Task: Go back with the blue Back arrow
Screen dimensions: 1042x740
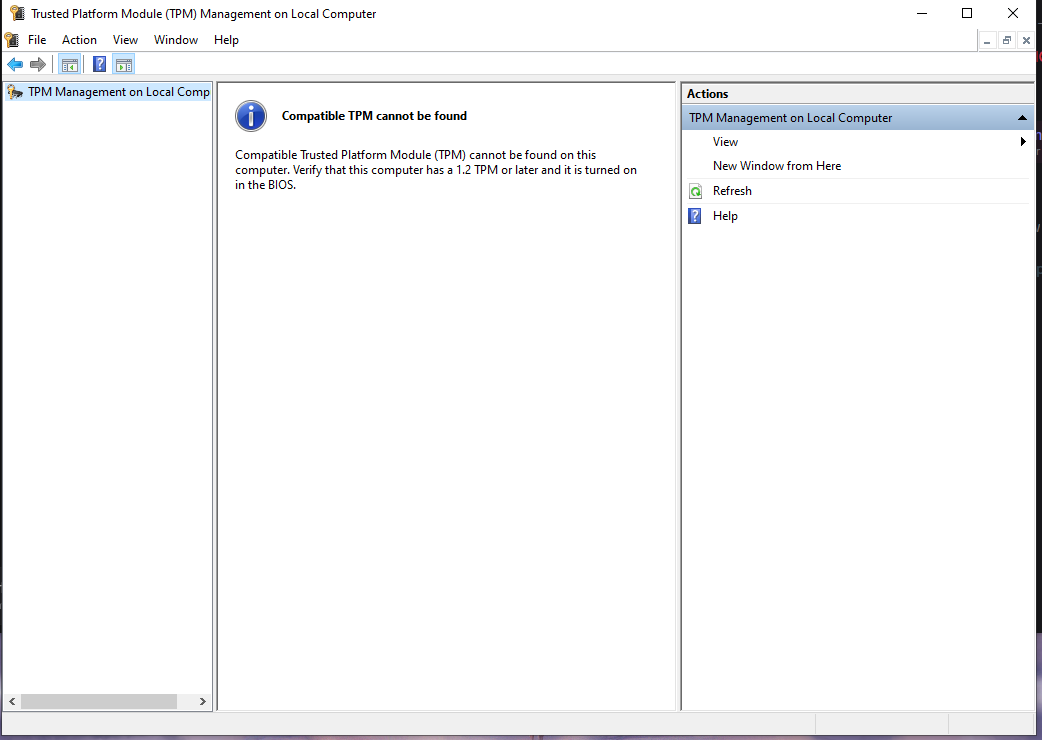Action: 15,64
